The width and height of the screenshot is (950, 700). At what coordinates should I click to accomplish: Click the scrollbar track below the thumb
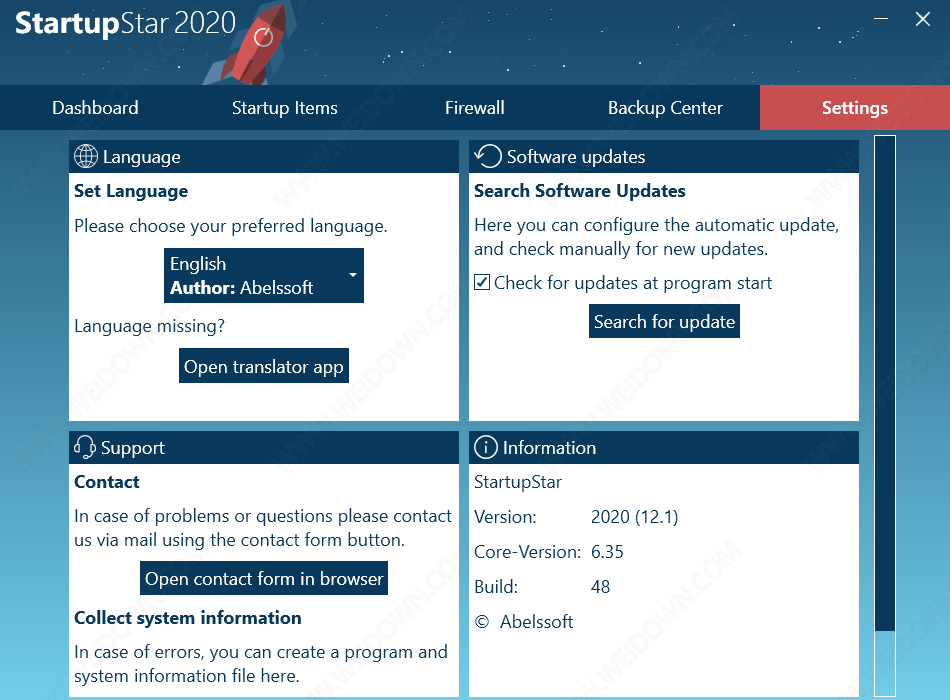(885, 662)
